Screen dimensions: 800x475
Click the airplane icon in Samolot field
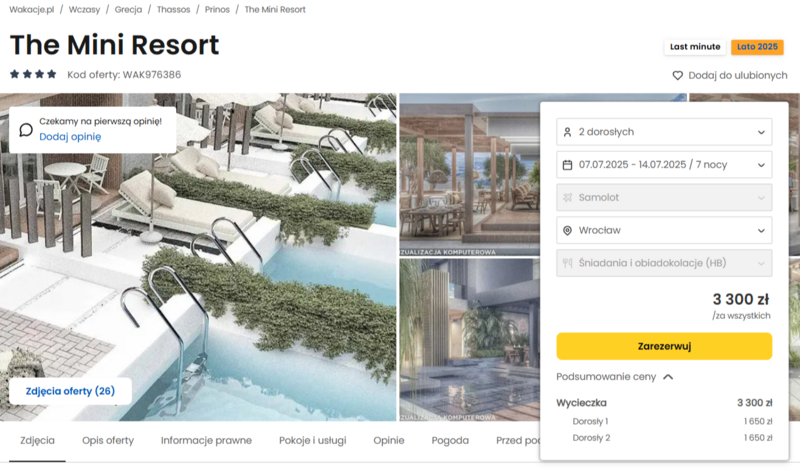click(567, 197)
